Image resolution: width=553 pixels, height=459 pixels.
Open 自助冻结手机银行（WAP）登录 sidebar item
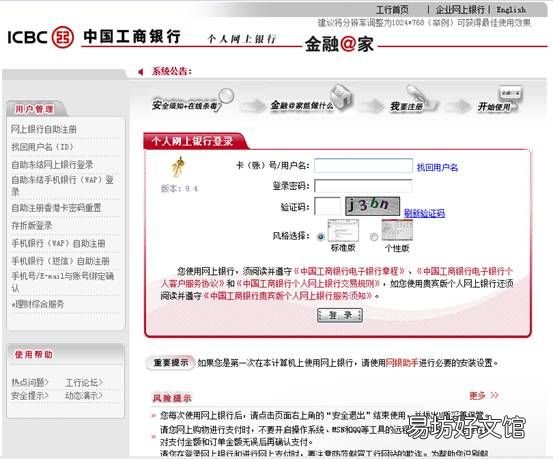tap(62, 186)
